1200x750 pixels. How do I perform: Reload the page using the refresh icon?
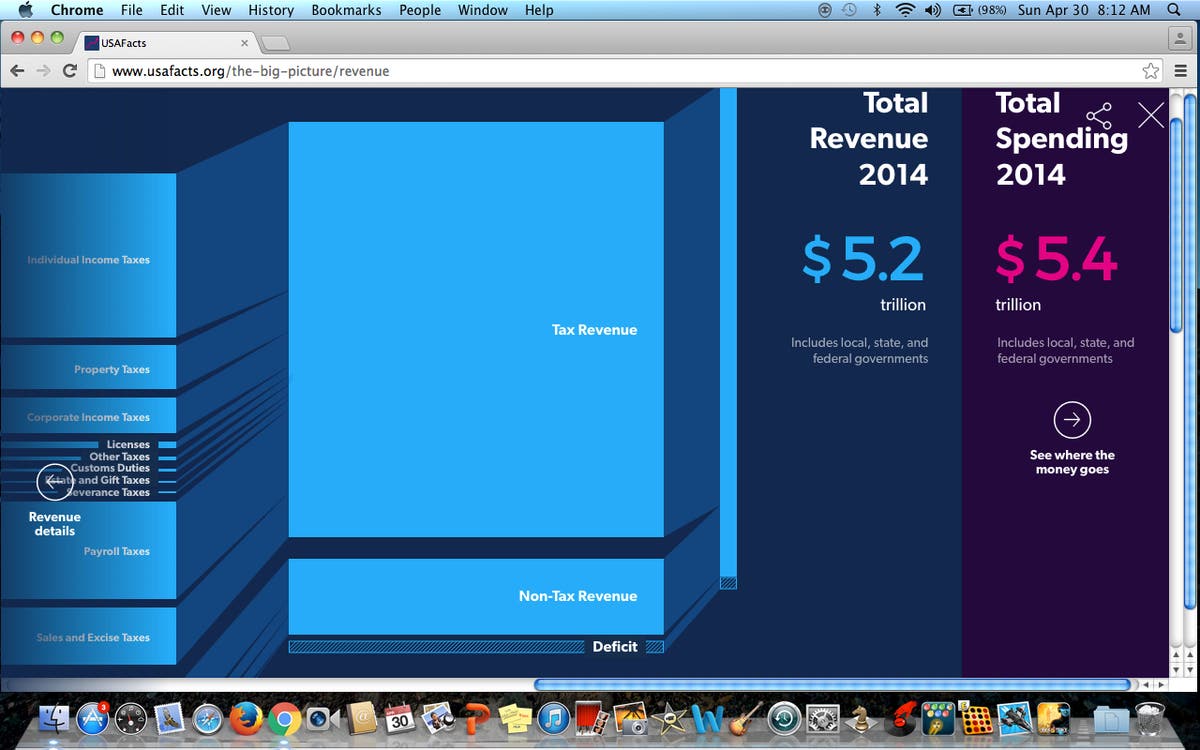69,71
